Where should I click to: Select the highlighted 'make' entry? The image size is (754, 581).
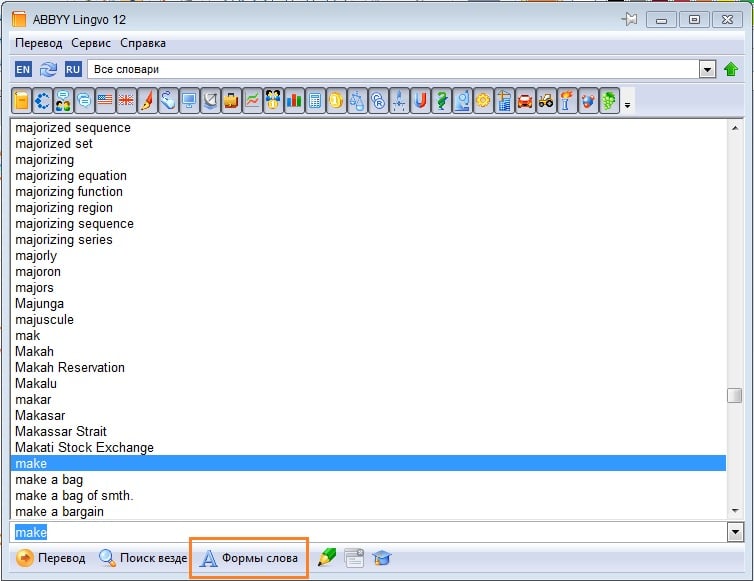pos(368,463)
